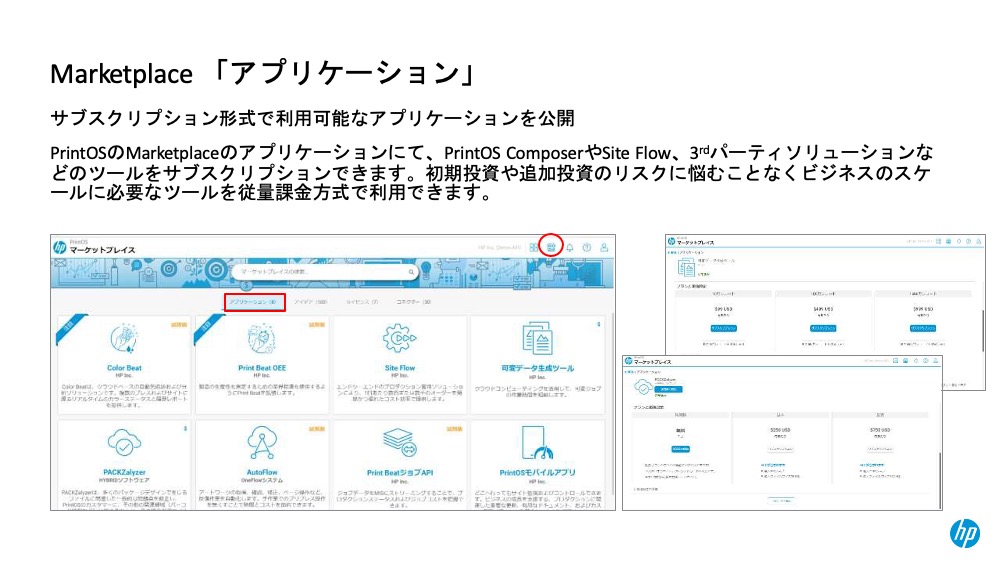The height and width of the screenshot is (563, 1000).
Task: Open the help question mark icon in the main Marketplace header
Action: [x=587, y=247]
